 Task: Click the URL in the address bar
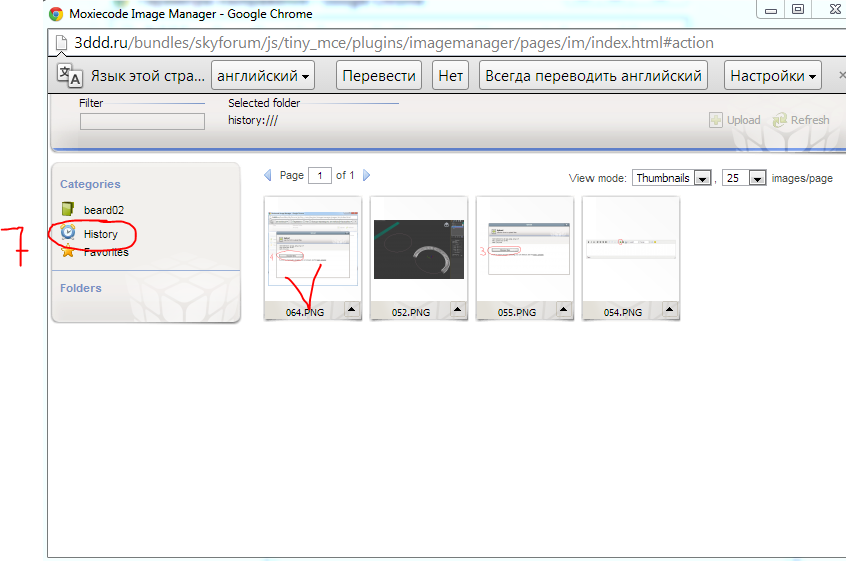394,43
